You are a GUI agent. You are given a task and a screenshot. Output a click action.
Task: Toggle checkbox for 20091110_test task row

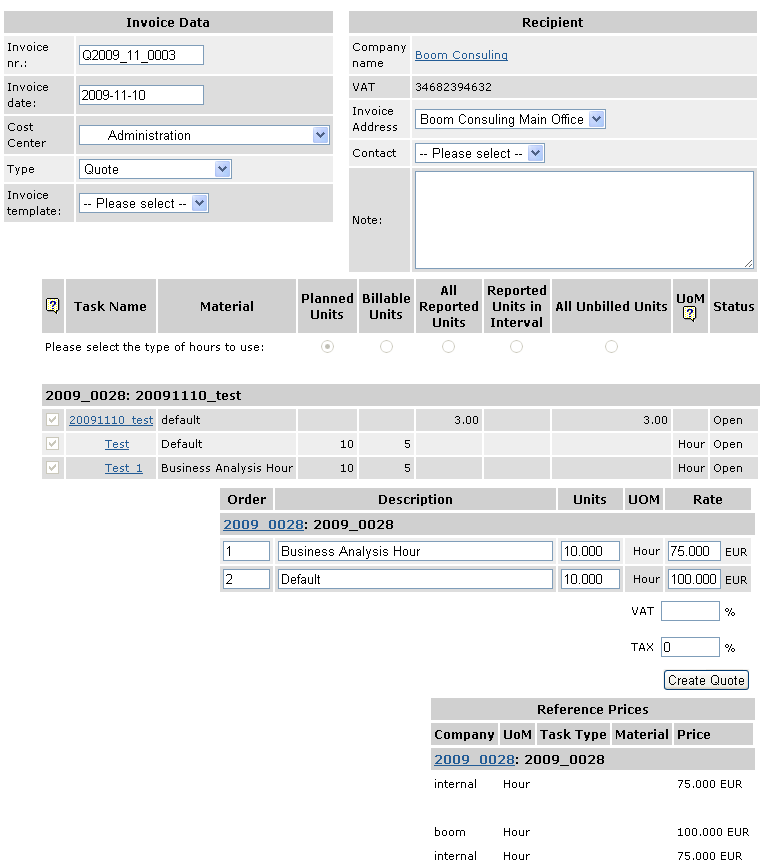click(x=52, y=420)
